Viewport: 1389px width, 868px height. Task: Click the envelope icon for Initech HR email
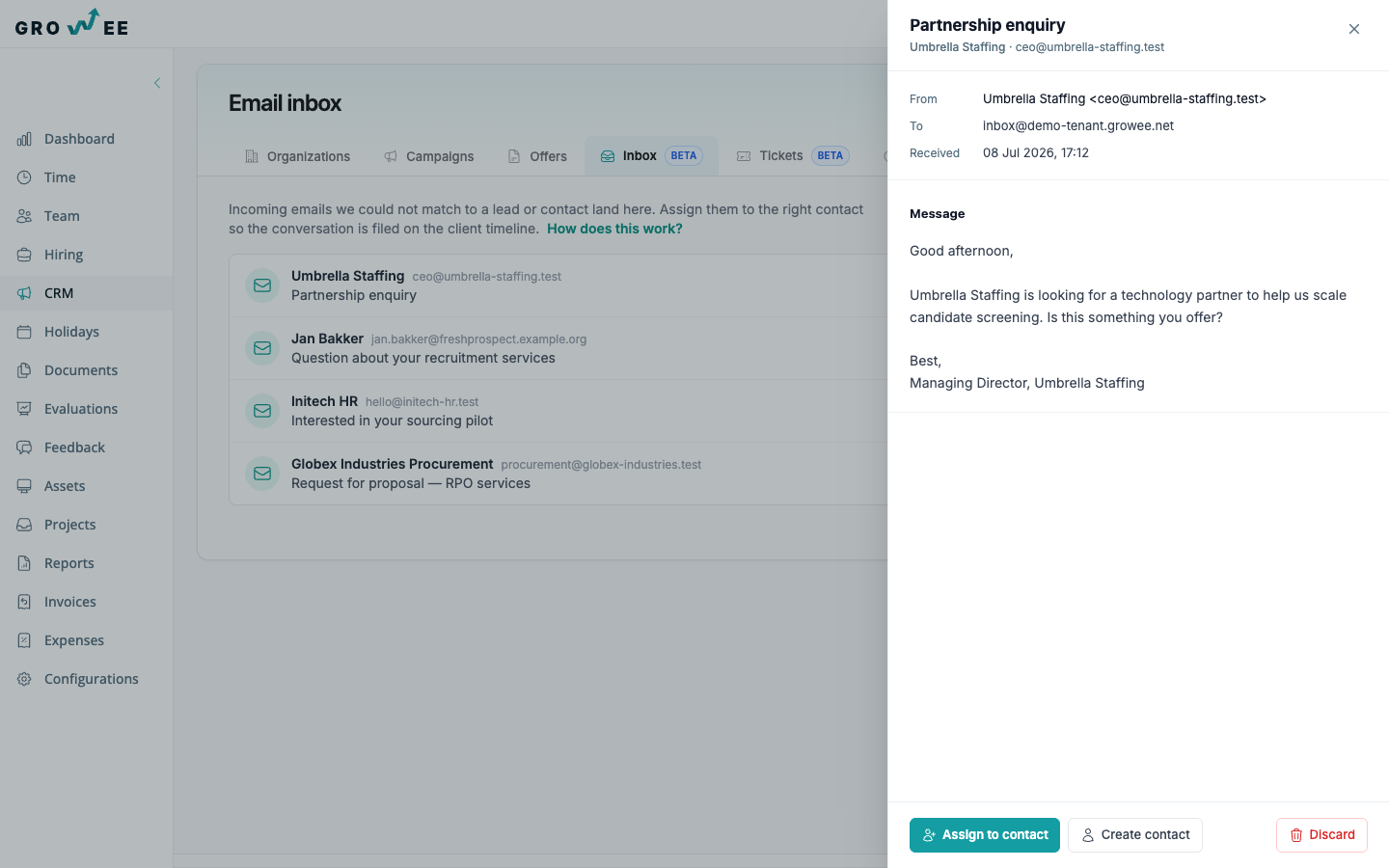tap(262, 411)
